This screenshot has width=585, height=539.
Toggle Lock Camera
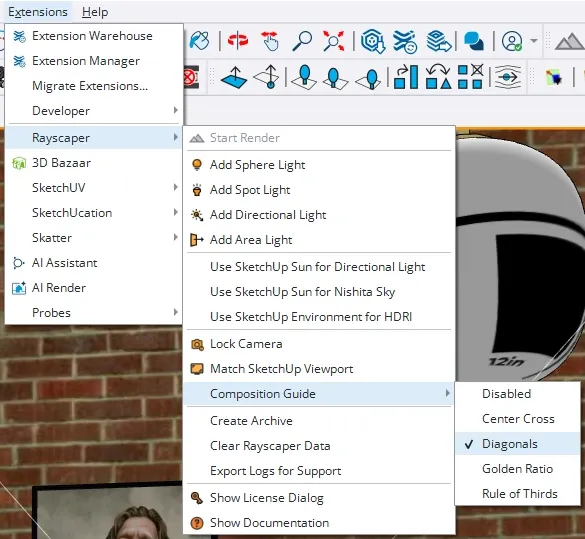319,344
